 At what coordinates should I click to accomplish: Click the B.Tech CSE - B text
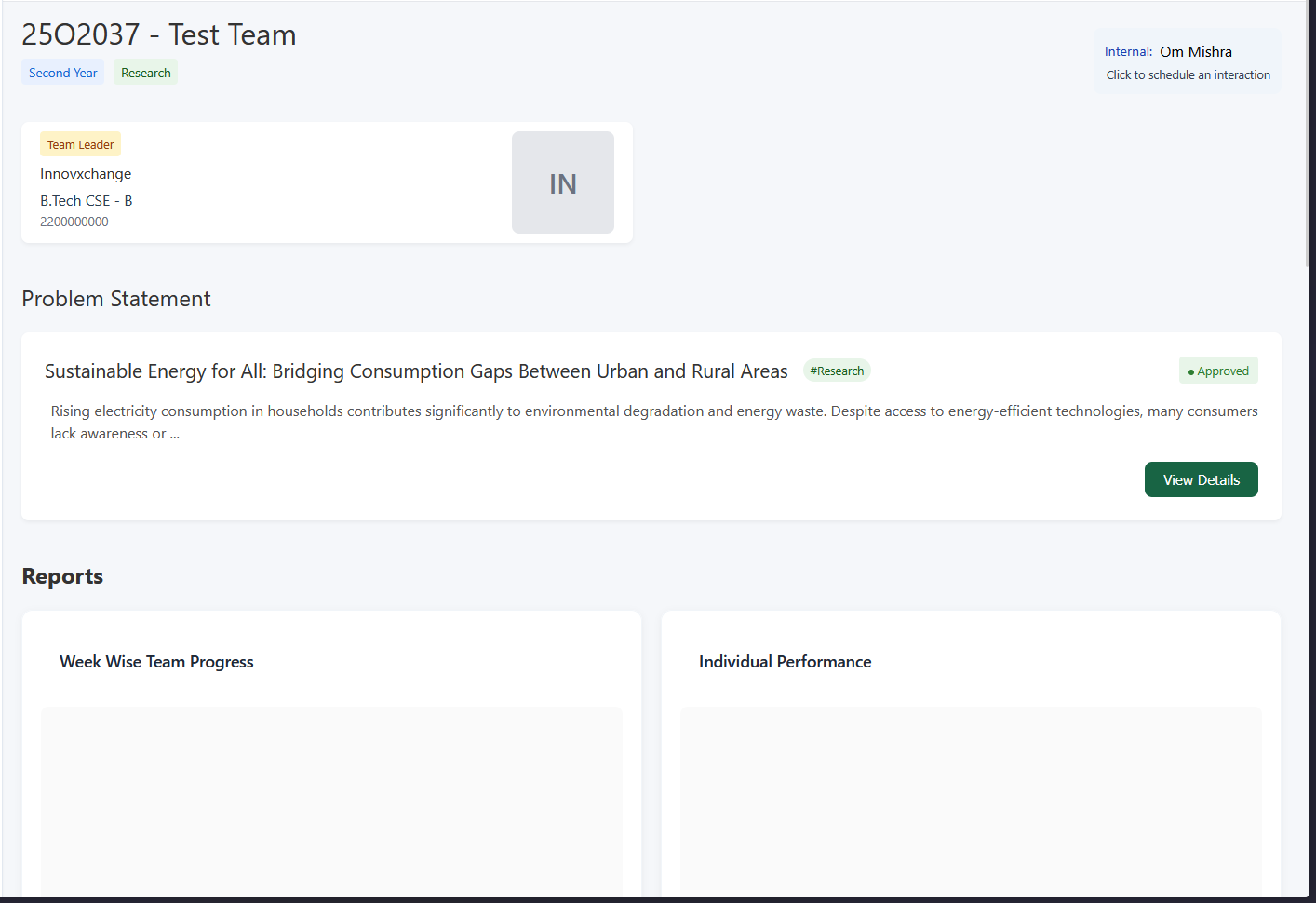[x=86, y=201]
